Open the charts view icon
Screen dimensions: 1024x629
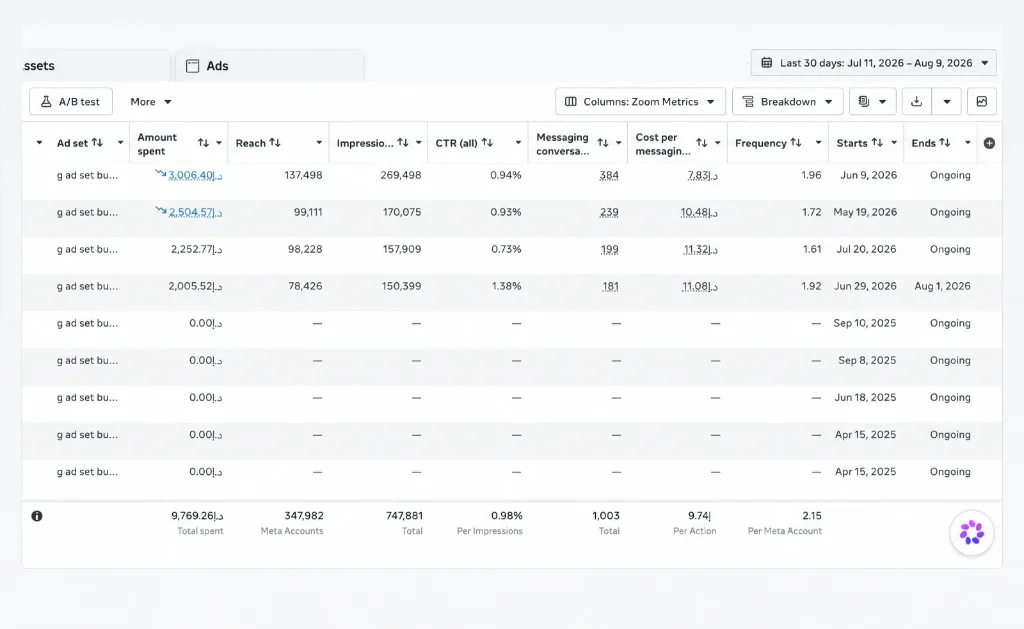click(982, 101)
